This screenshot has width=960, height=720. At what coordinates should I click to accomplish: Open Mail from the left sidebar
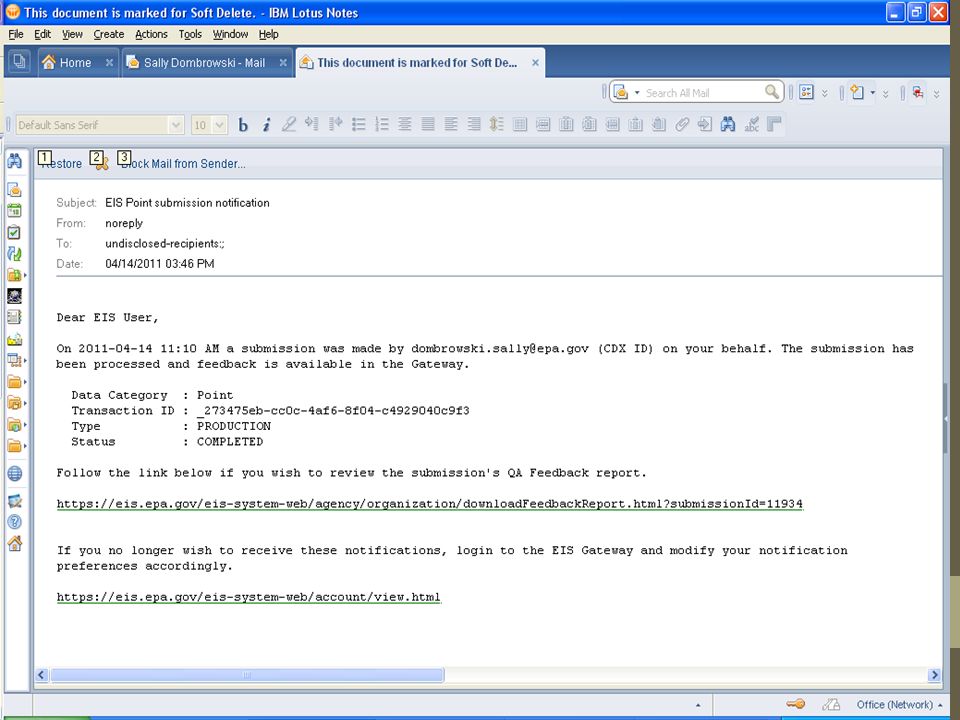[x=14, y=189]
